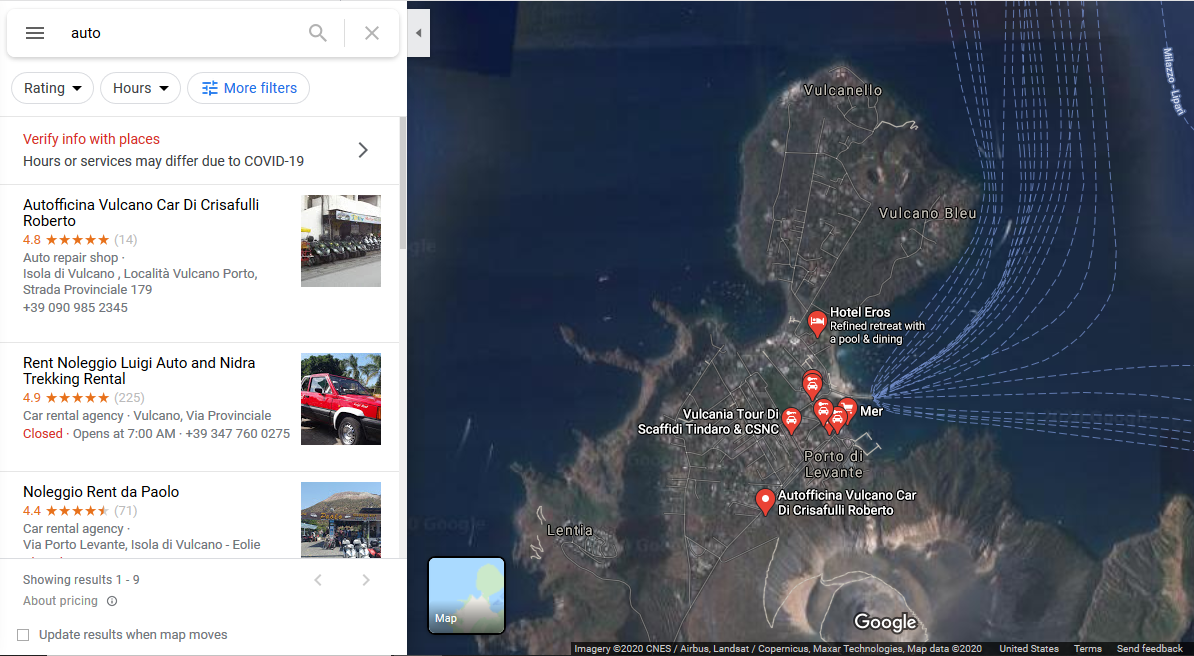Click the Porto di Levante label
This screenshot has width=1194, height=656.
(834, 464)
